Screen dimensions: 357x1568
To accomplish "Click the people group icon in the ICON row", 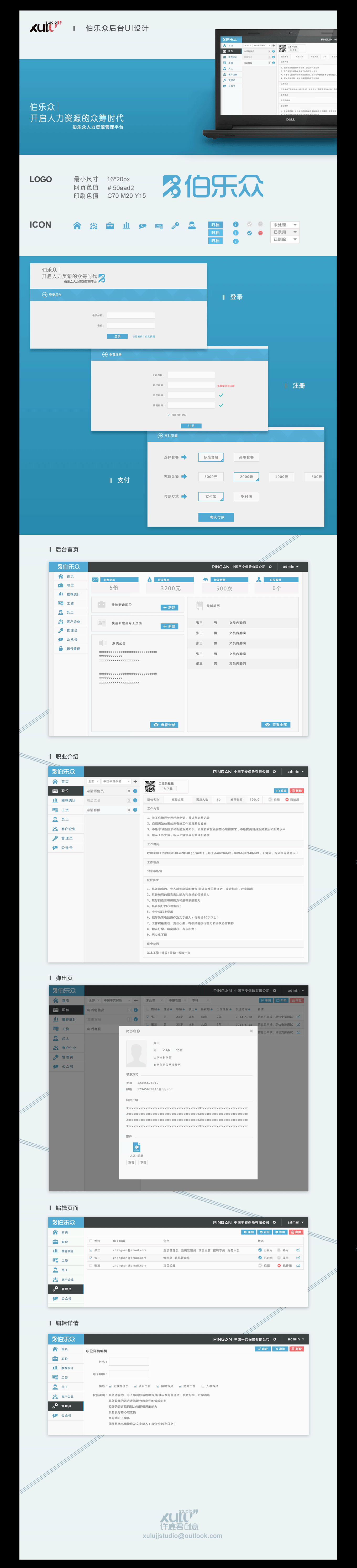I will [93, 226].
